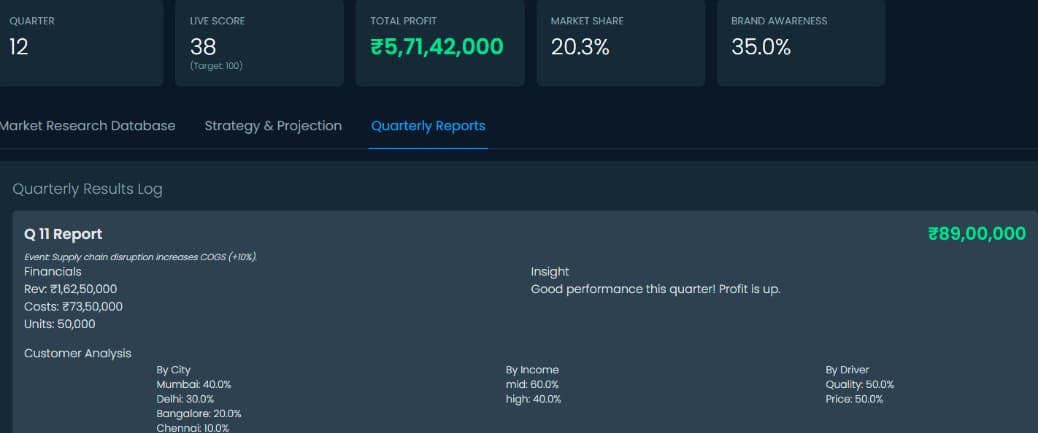Click the Brand Awareness 35.0% value
This screenshot has width=1038, height=433.
pos(761,47)
